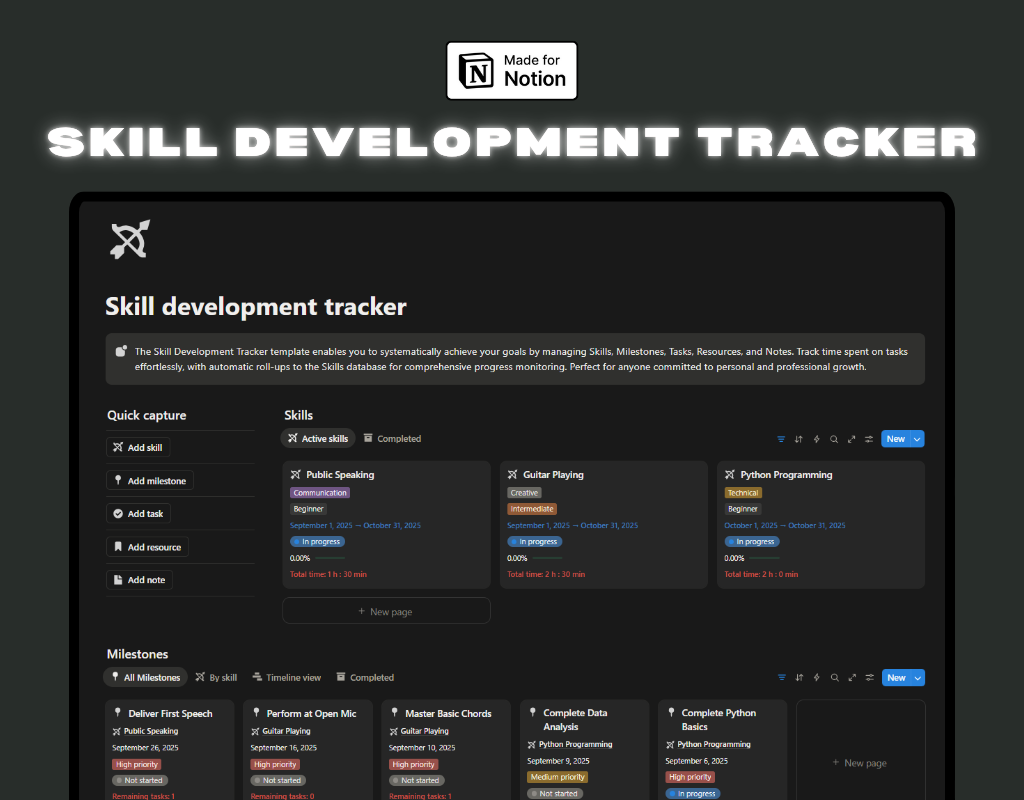This screenshot has height=800, width=1024.
Task: Click Add skill quick capture button
Action: 138,447
